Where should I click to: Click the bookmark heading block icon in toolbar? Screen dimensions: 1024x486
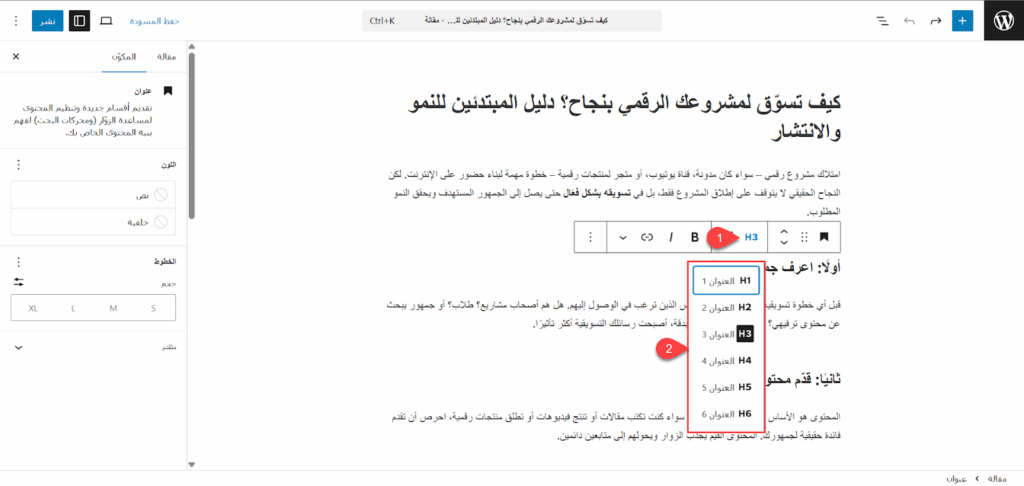point(824,237)
